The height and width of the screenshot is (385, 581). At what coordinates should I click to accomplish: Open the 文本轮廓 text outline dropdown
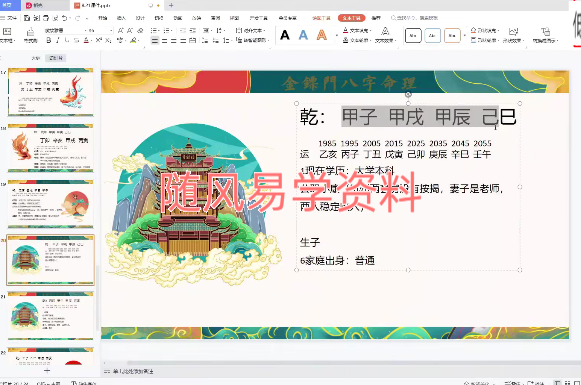click(x=356, y=40)
